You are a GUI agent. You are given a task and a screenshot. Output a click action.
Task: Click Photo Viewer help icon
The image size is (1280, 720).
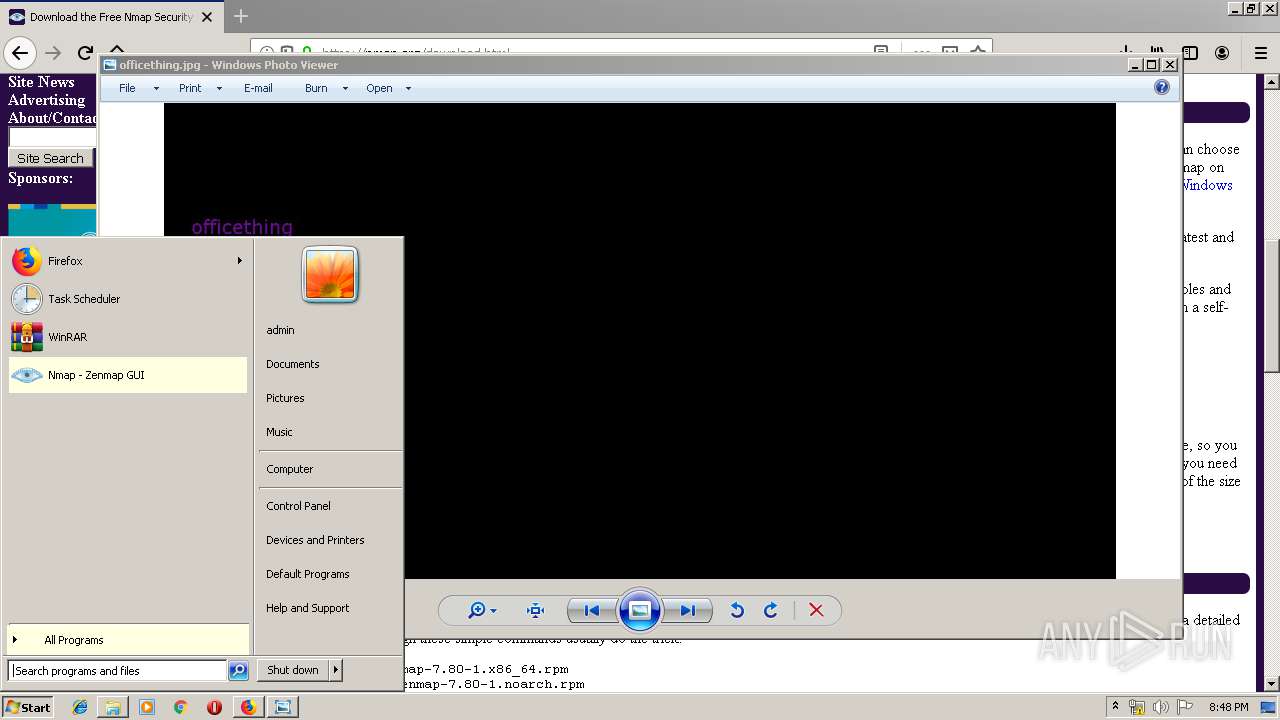coord(1161,88)
